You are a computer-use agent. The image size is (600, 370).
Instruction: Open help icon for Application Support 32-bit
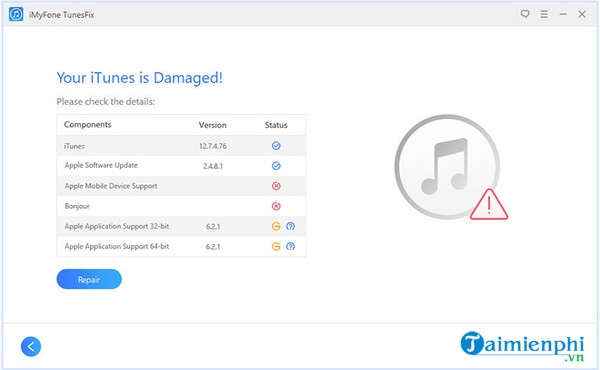(x=290, y=226)
